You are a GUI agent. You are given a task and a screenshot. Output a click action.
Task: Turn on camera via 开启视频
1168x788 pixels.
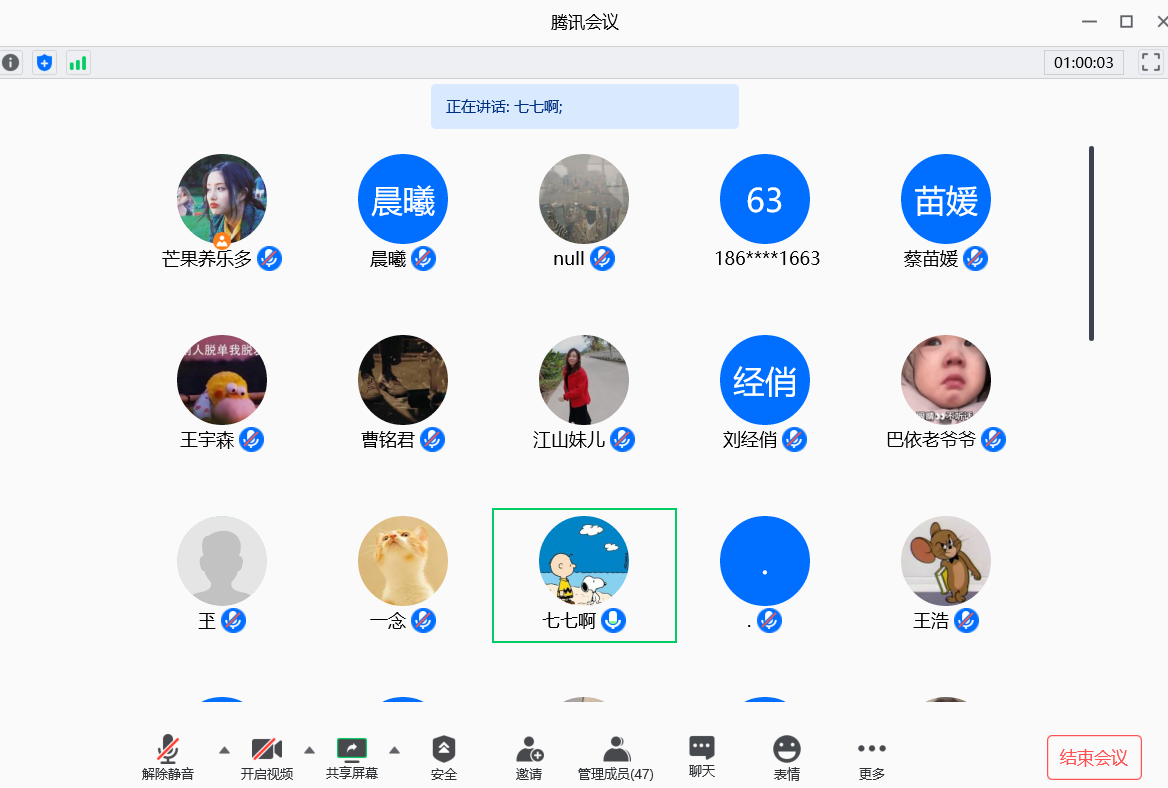pyautogui.click(x=267, y=758)
